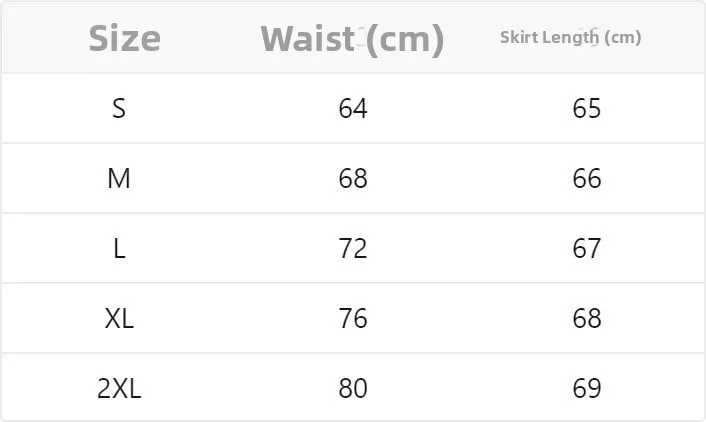Click waist value 76 for size XL

point(353,318)
